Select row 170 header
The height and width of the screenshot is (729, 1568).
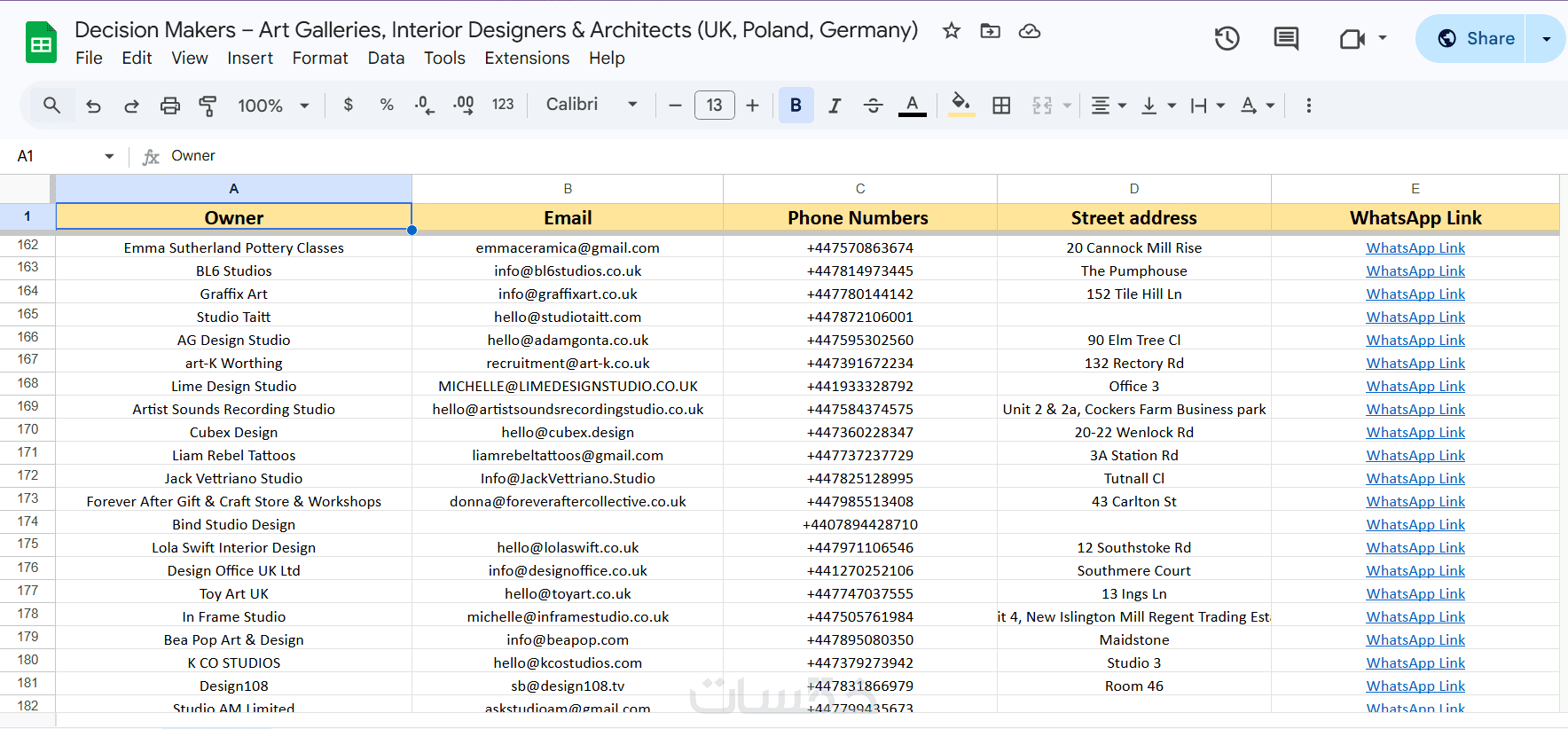[27, 429]
